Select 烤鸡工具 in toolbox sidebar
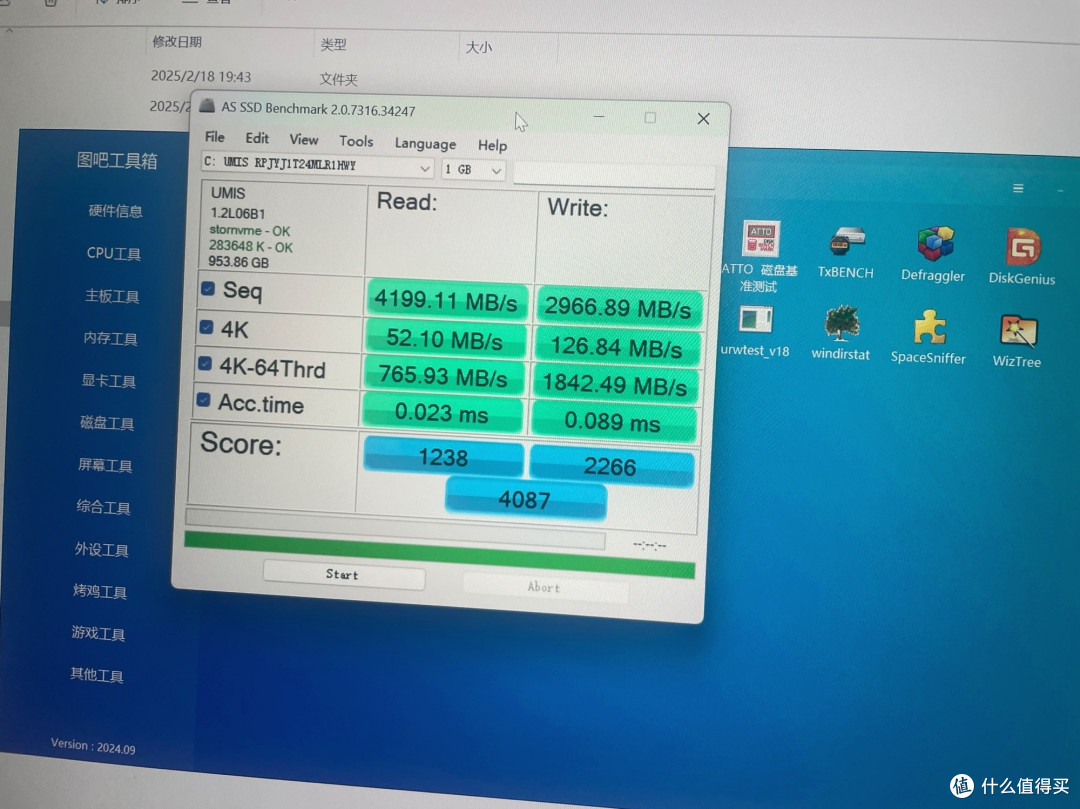 (100, 591)
